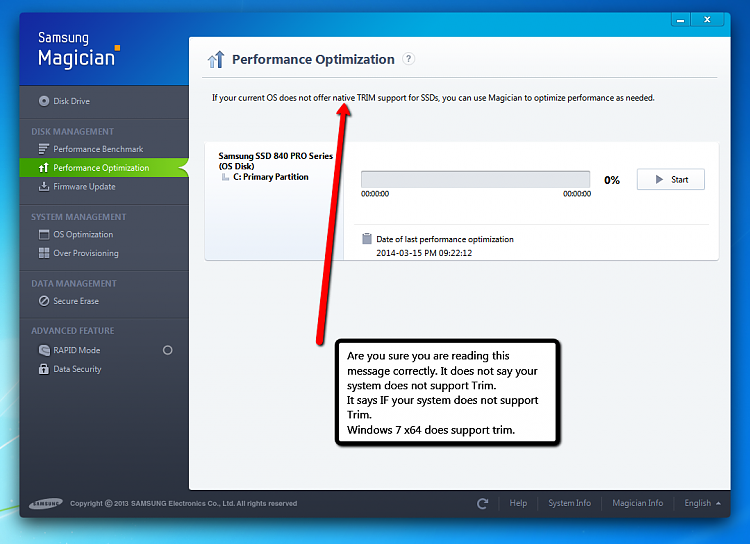Click the optimization progress bar
This screenshot has width=750, height=544.
tap(475, 179)
